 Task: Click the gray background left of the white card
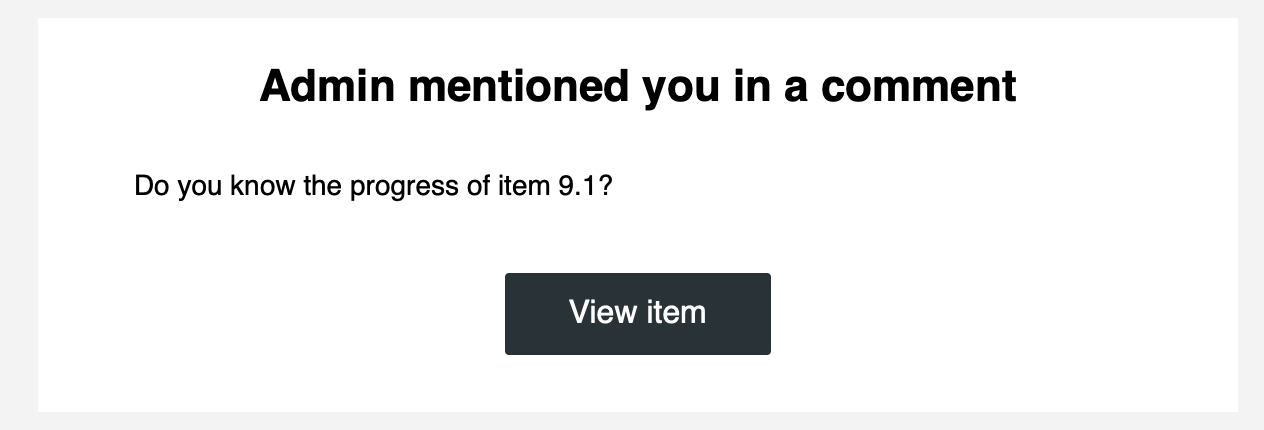(x=18, y=215)
